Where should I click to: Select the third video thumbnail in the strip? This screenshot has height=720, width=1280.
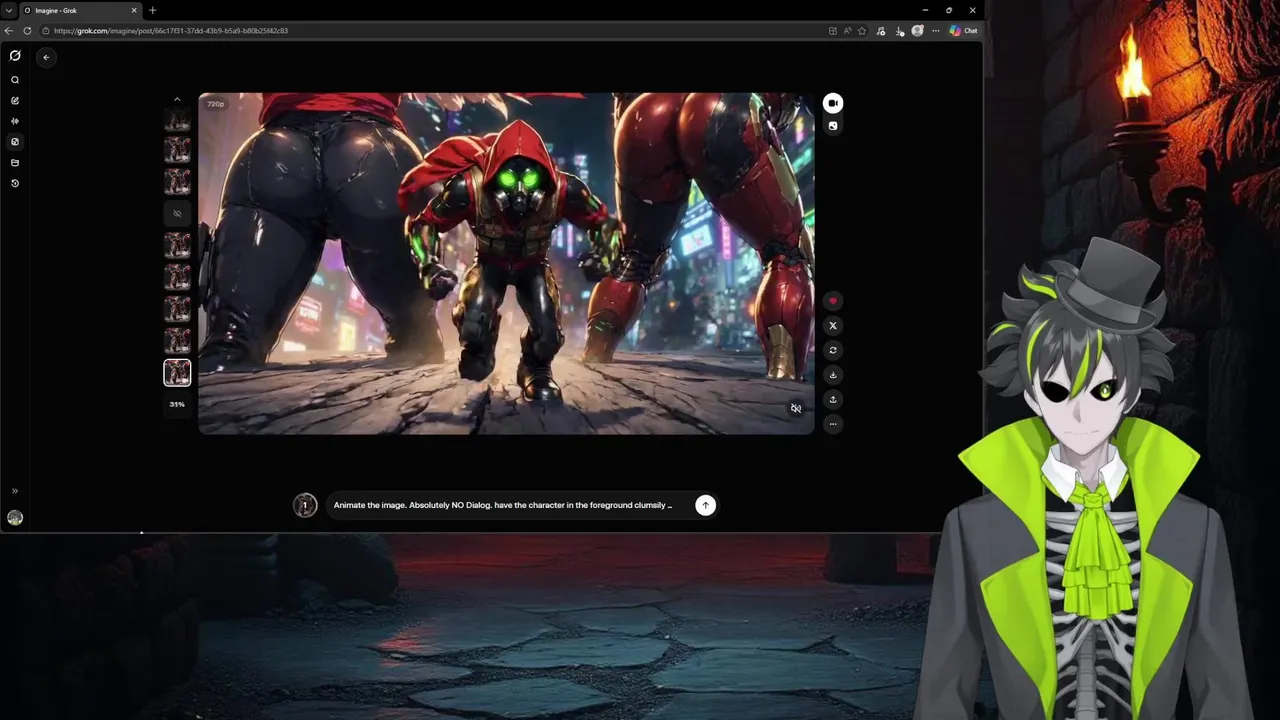pyautogui.click(x=177, y=182)
